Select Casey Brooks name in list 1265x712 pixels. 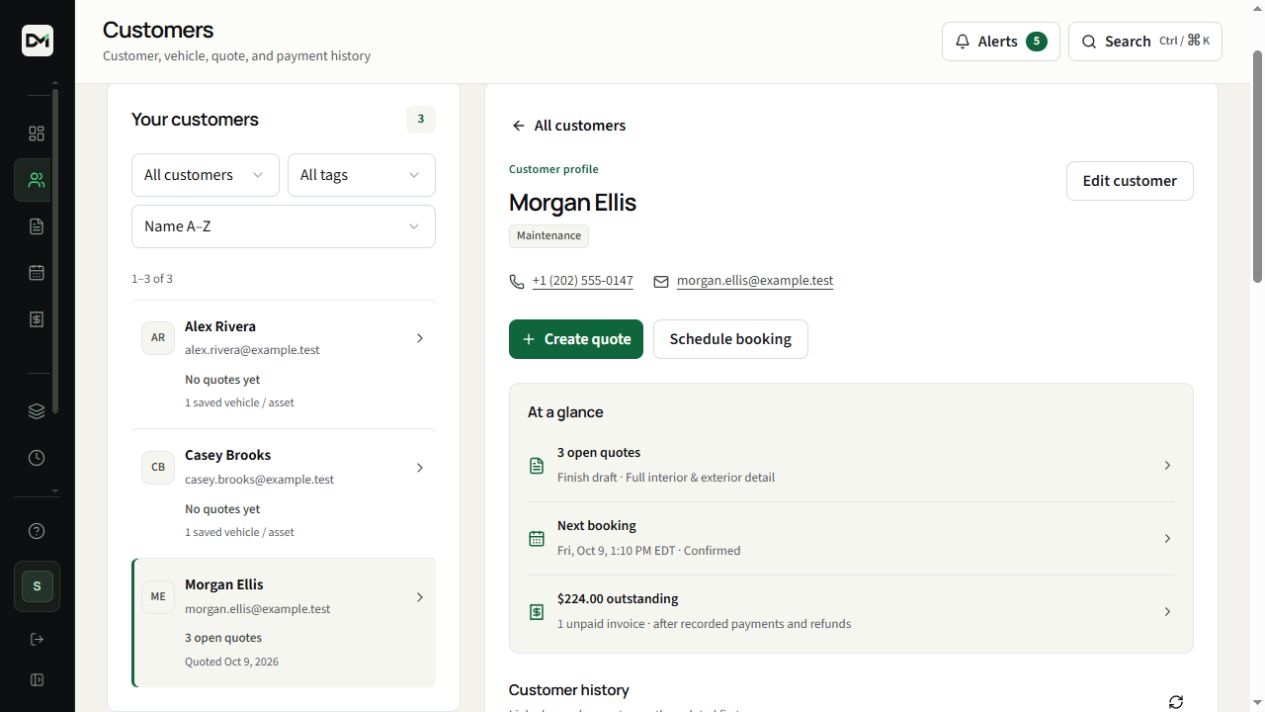click(x=228, y=455)
